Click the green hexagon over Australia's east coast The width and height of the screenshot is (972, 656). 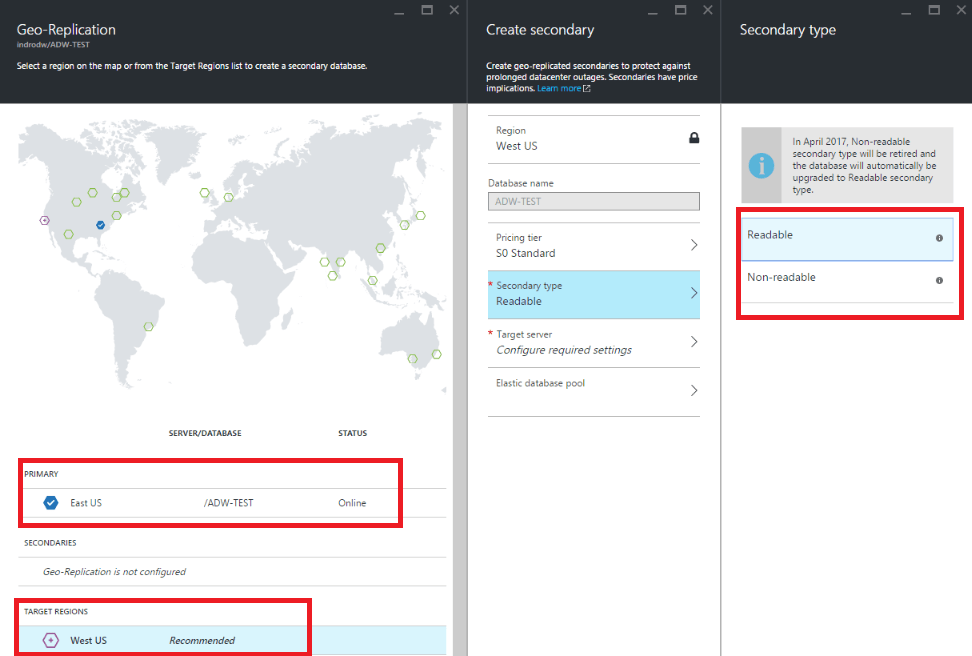click(x=436, y=353)
